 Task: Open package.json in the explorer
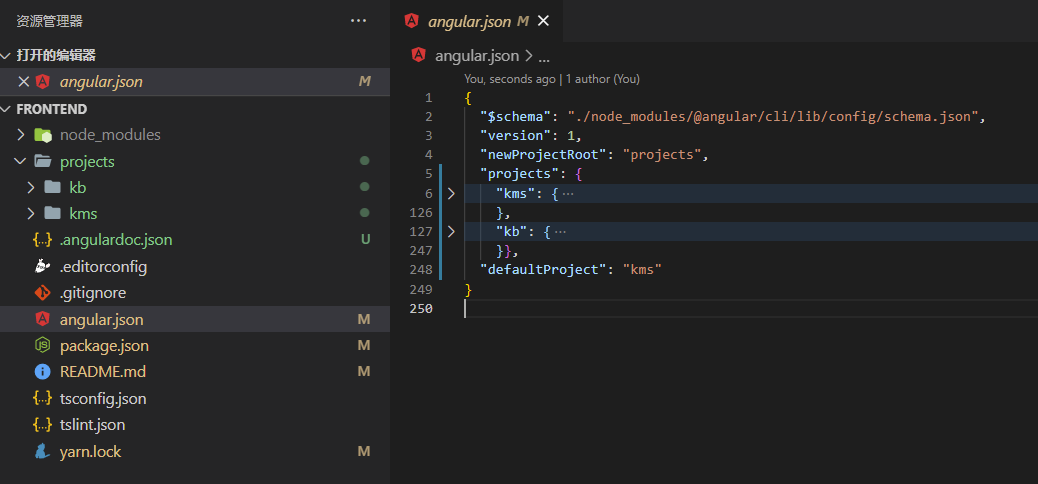(104, 346)
